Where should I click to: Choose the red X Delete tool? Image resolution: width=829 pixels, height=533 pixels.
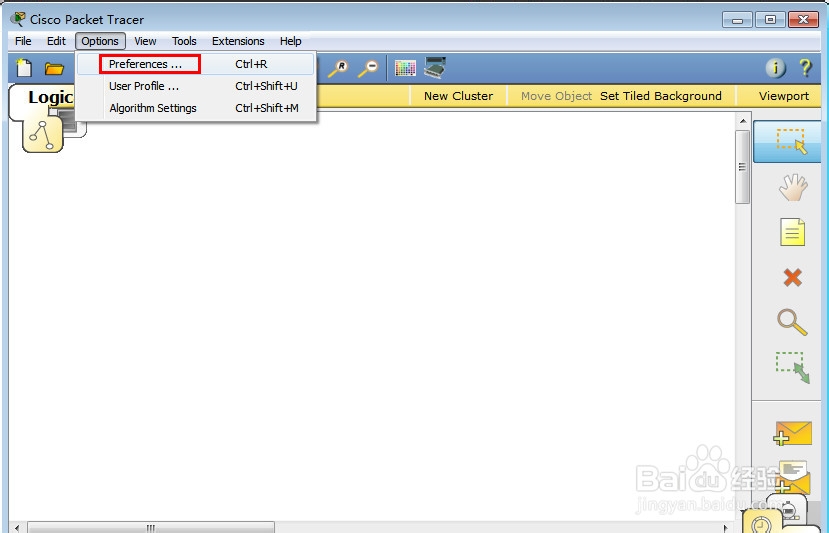(x=792, y=278)
